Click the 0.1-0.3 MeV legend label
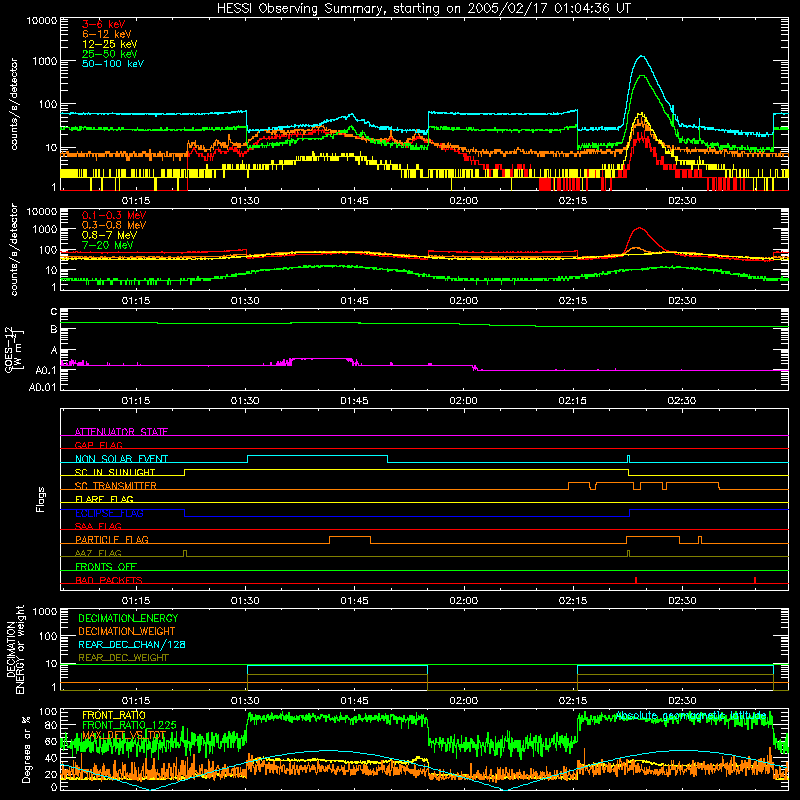Image resolution: width=800 pixels, height=800 pixels. coord(114,215)
